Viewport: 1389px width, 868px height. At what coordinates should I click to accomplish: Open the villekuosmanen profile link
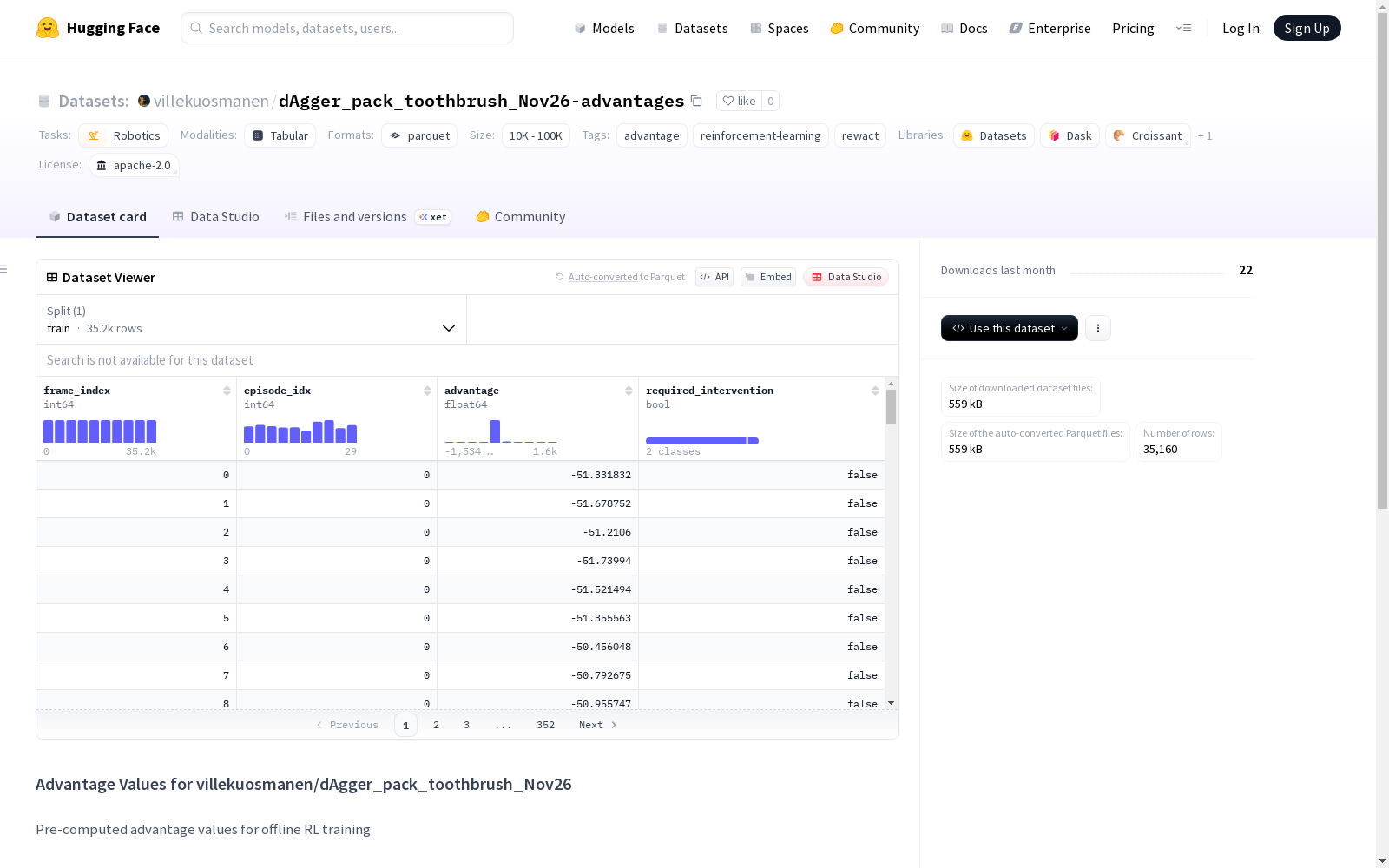(211, 101)
